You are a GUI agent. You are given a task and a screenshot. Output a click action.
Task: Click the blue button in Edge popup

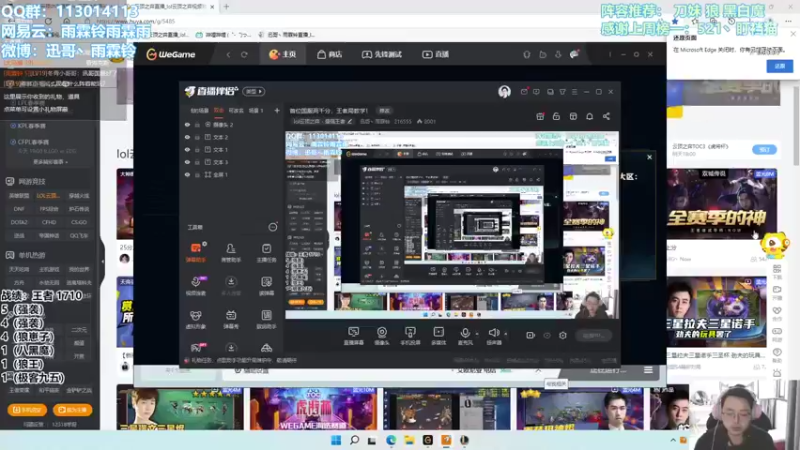780,66
